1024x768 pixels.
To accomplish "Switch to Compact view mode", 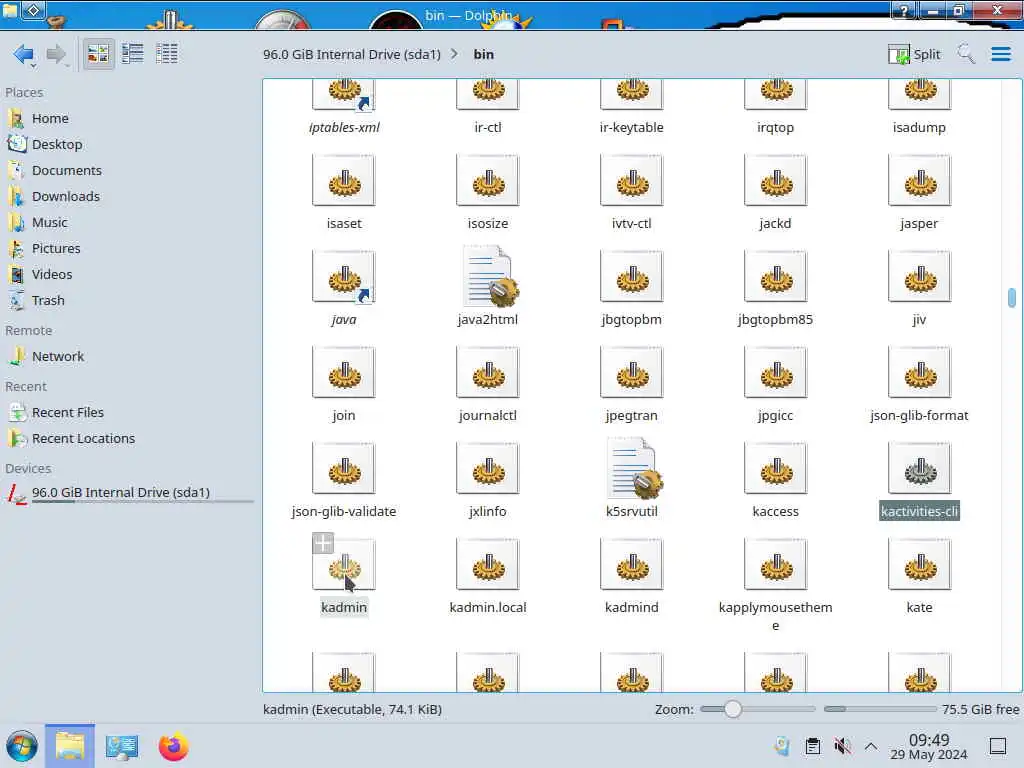I will (133, 54).
